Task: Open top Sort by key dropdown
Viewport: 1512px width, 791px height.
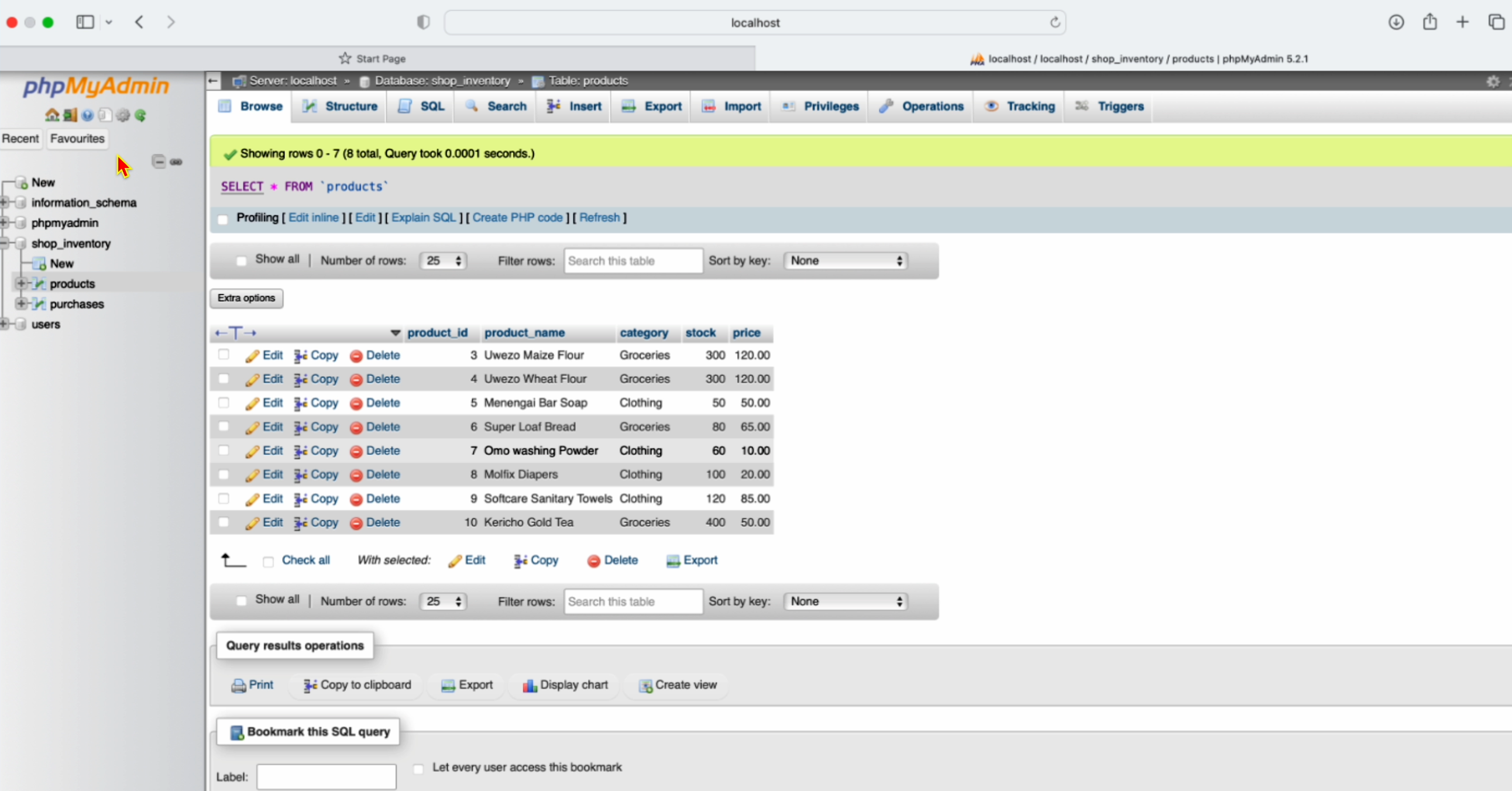Action: (x=845, y=260)
